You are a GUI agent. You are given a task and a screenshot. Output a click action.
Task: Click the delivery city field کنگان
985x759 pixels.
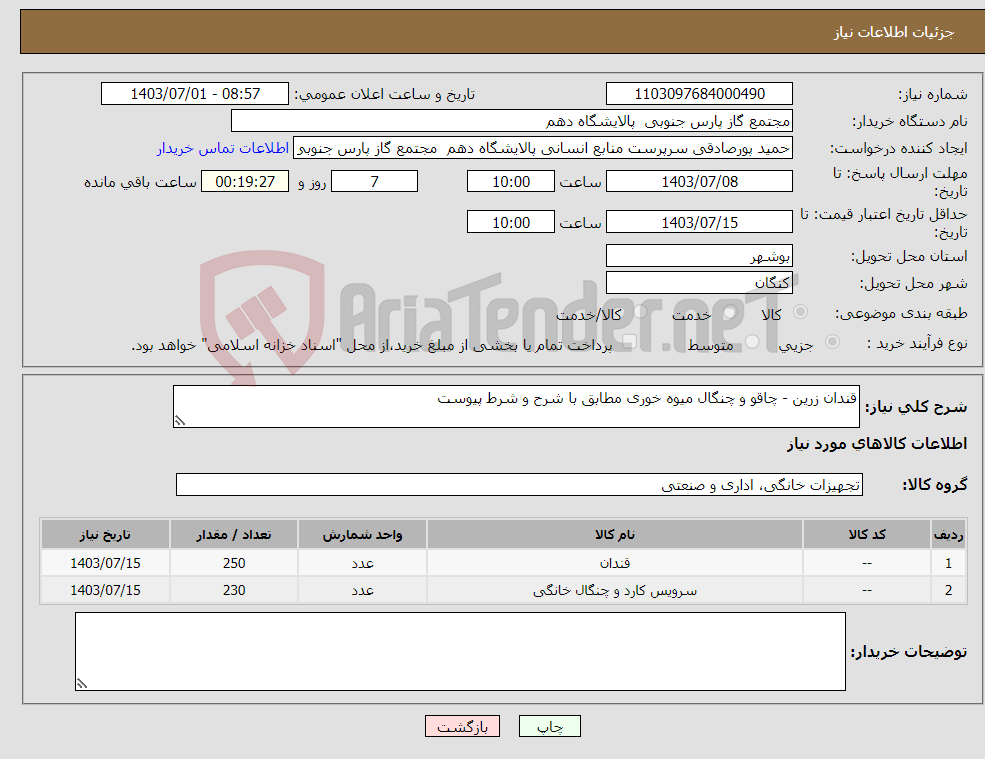699,283
